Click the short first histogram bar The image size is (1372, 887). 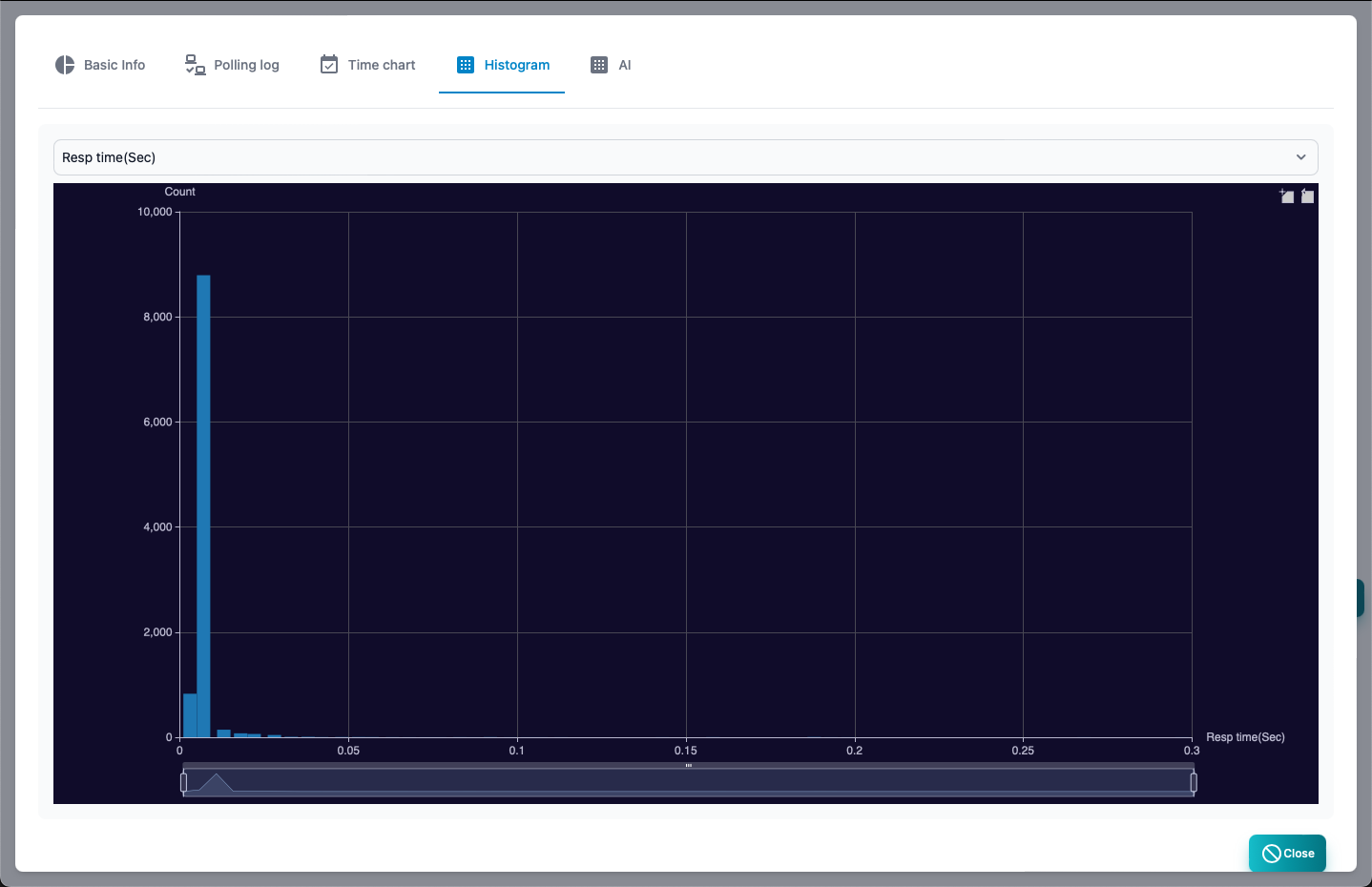click(x=190, y=715)
